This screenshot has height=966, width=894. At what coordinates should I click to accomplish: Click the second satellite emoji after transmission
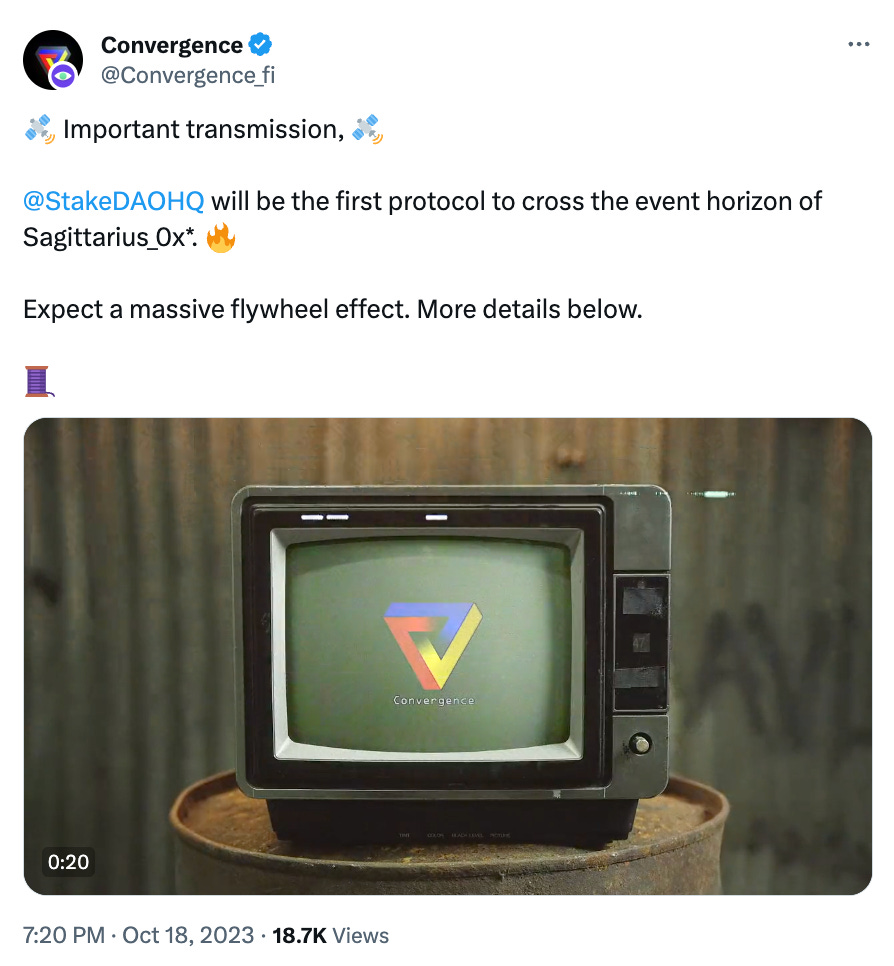pyautogui.click(x=367, y=129)
